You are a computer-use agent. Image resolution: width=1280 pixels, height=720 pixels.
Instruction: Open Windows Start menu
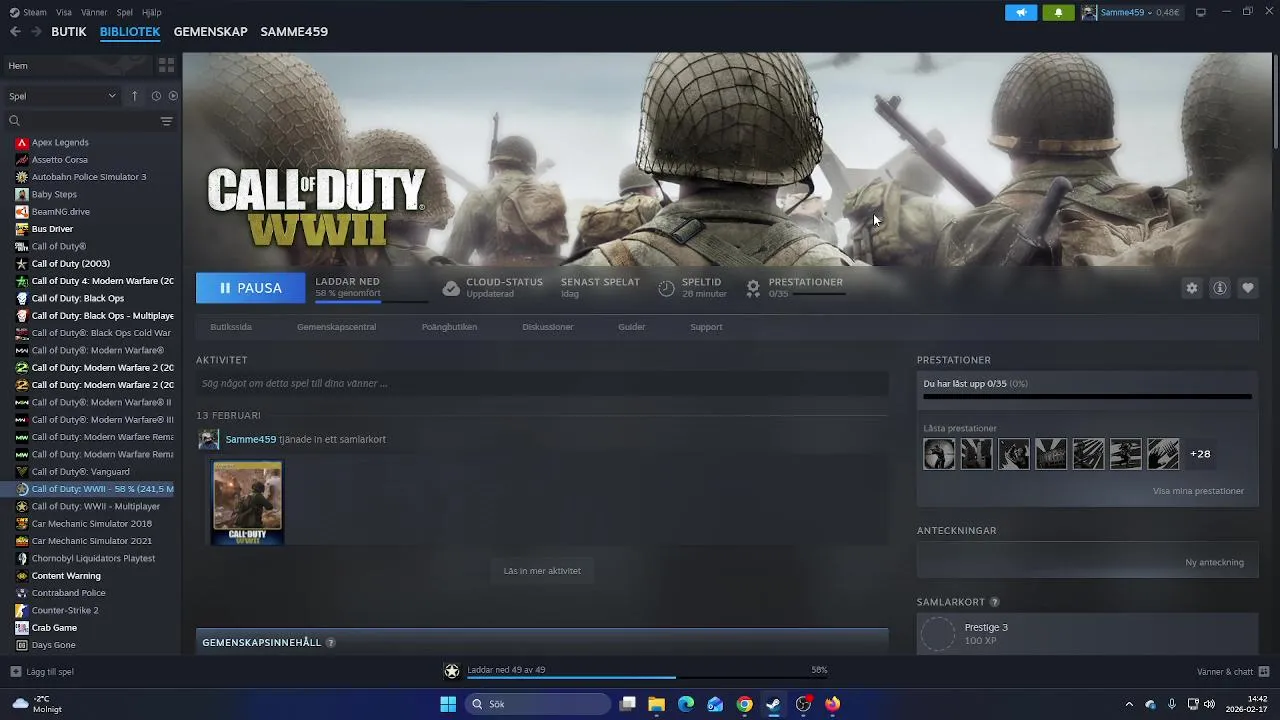(x=448, y=704)
